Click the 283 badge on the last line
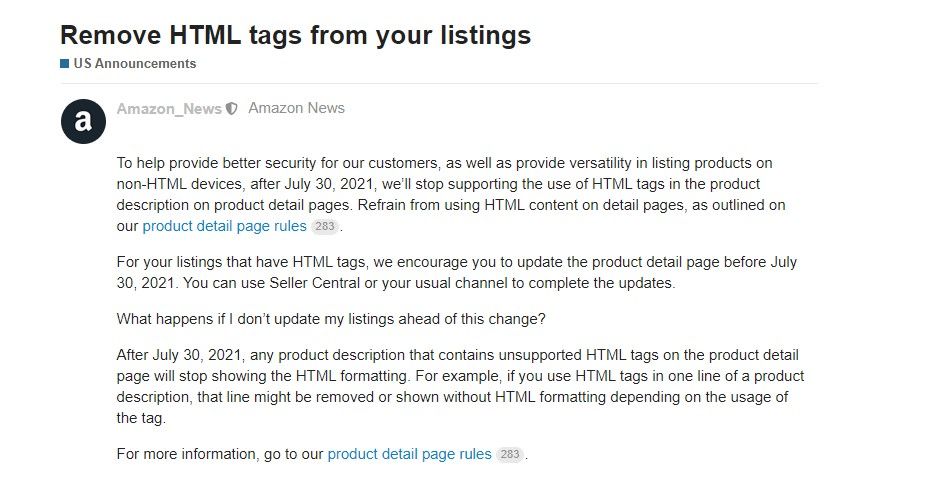Viewport: 927px width, 500px height. point(510,454)
